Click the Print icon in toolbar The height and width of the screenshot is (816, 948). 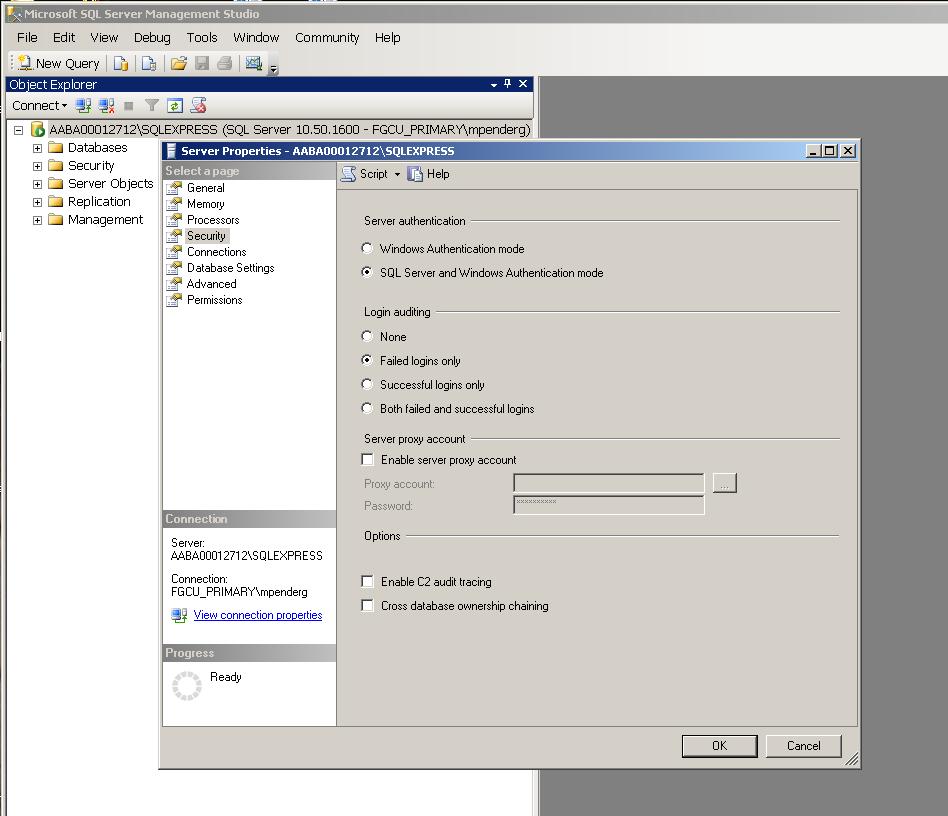click(x=225, y=63)
